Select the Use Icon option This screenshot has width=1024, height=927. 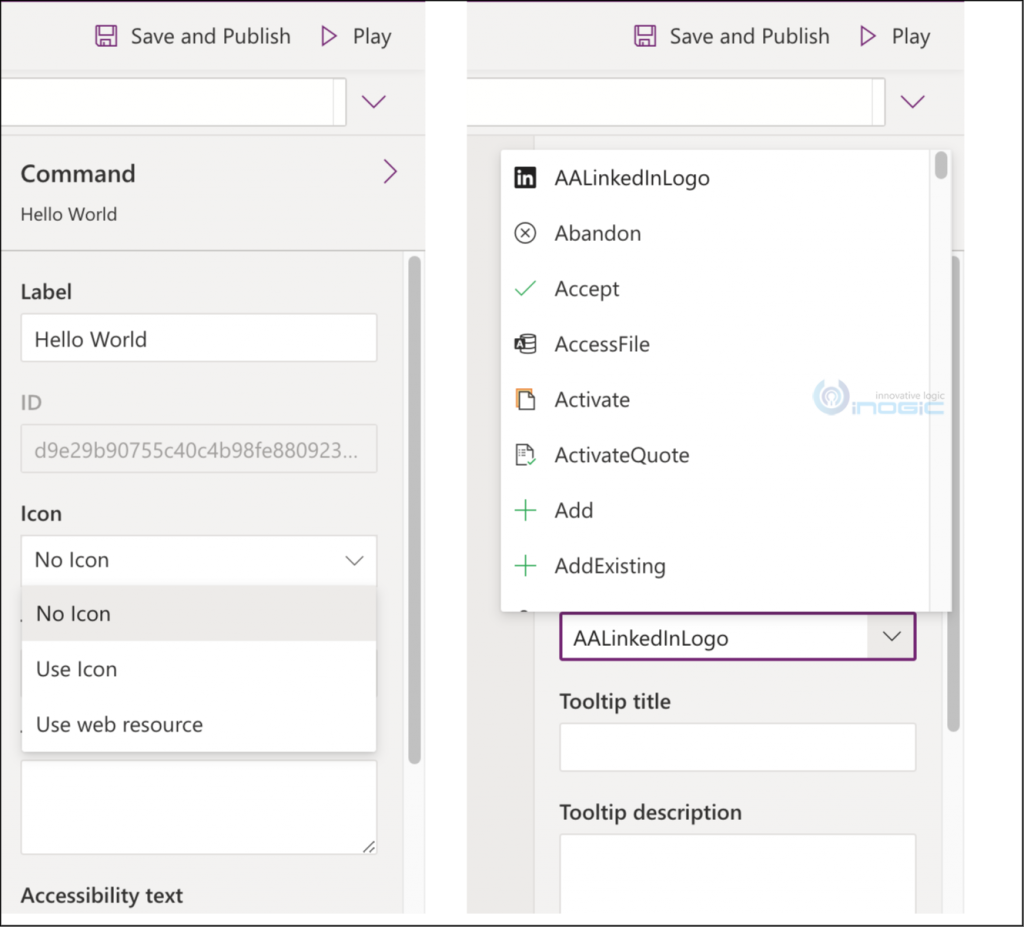pos(76,669)
